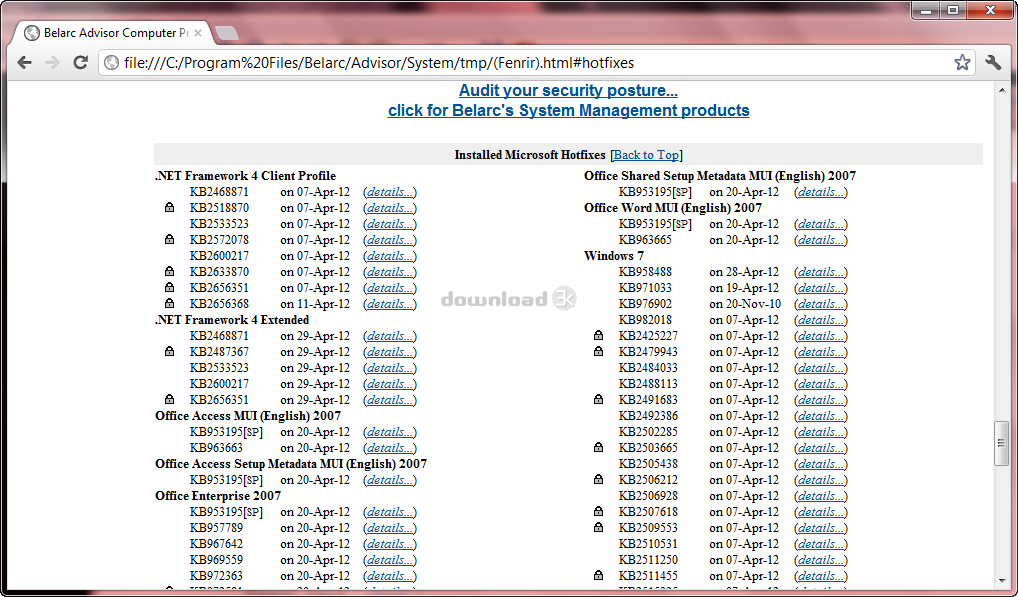Open details link for KB2600217 on 07-Apr-12
This screenshot has width=1018, height=597.
[390, 256]
